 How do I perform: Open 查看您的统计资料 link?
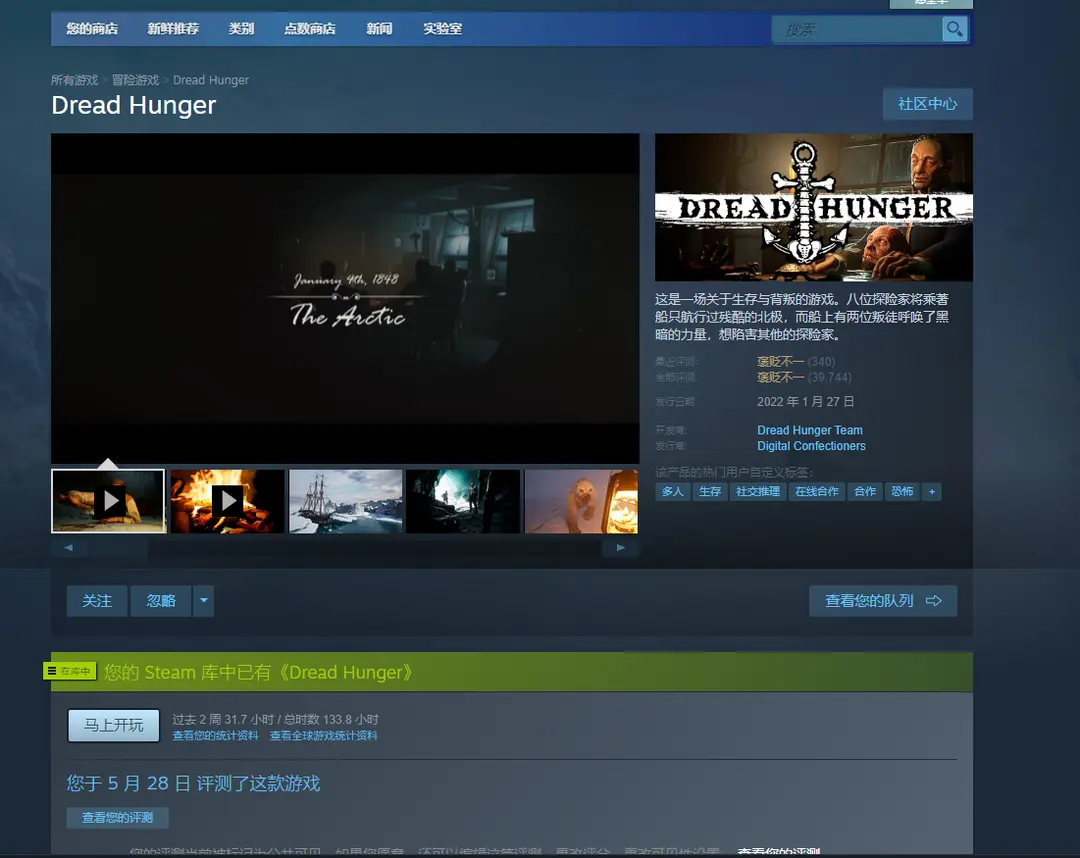tap(216, 736)
